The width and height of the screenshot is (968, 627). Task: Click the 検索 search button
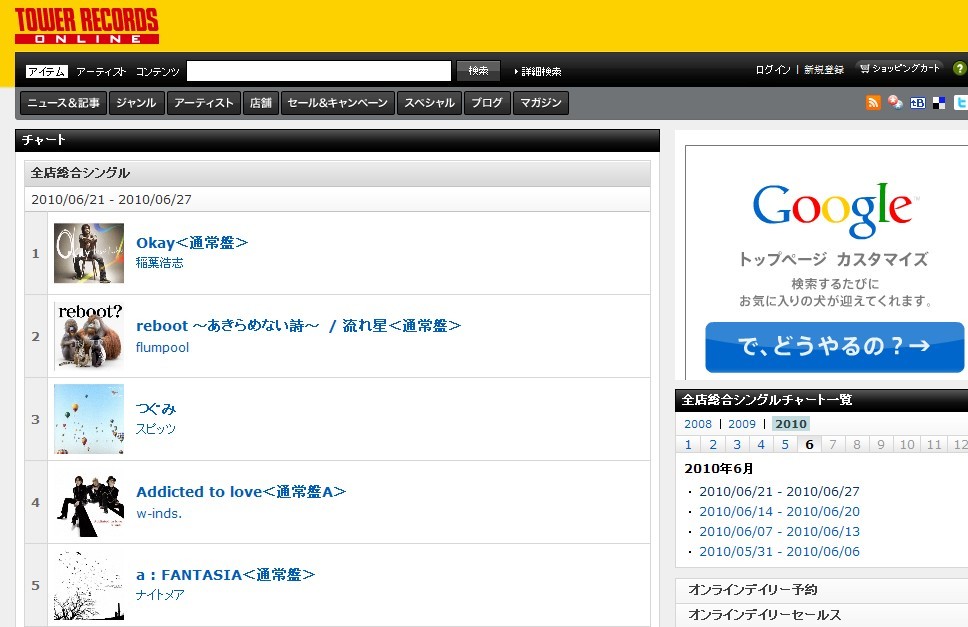[x=478, y=71]
